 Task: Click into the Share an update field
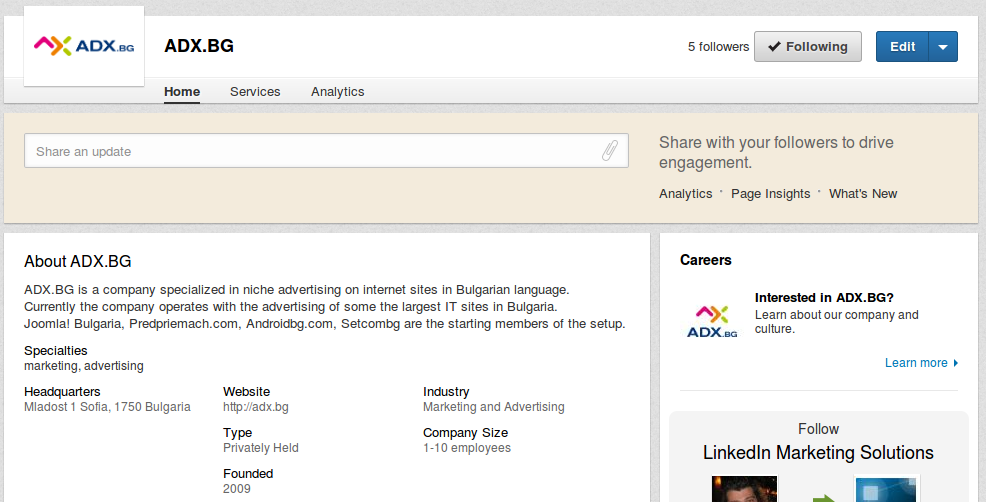(326, 151)
